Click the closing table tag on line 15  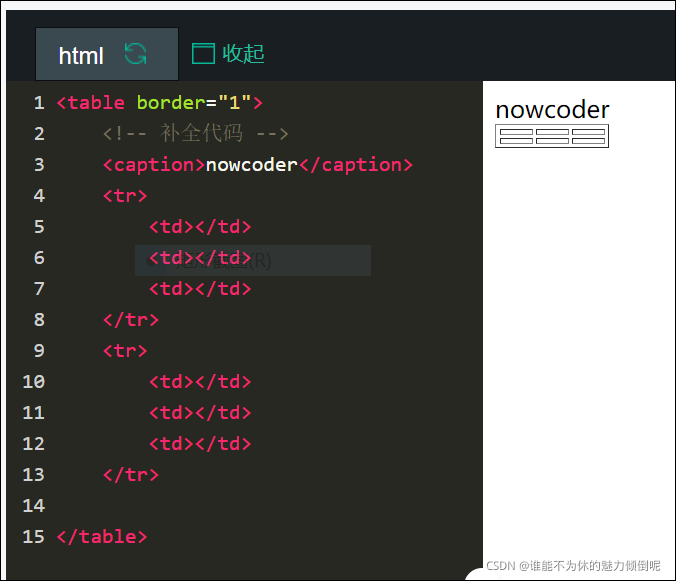point(102,537)
